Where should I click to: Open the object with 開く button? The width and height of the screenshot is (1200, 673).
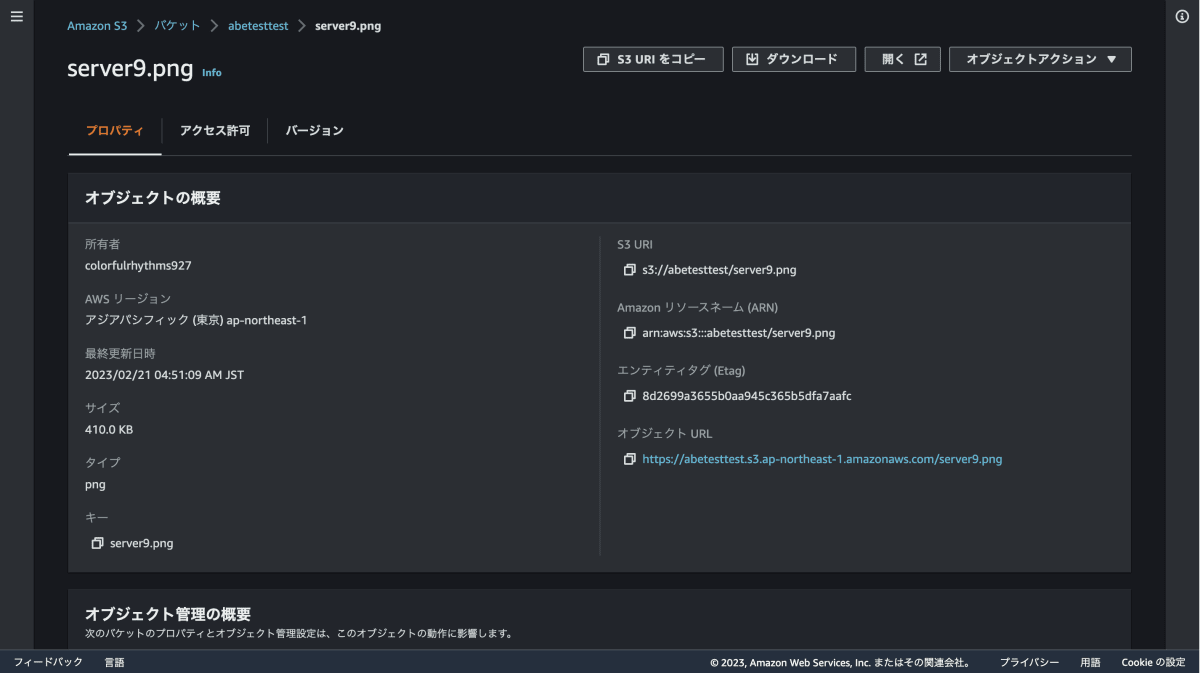[903, 59]
